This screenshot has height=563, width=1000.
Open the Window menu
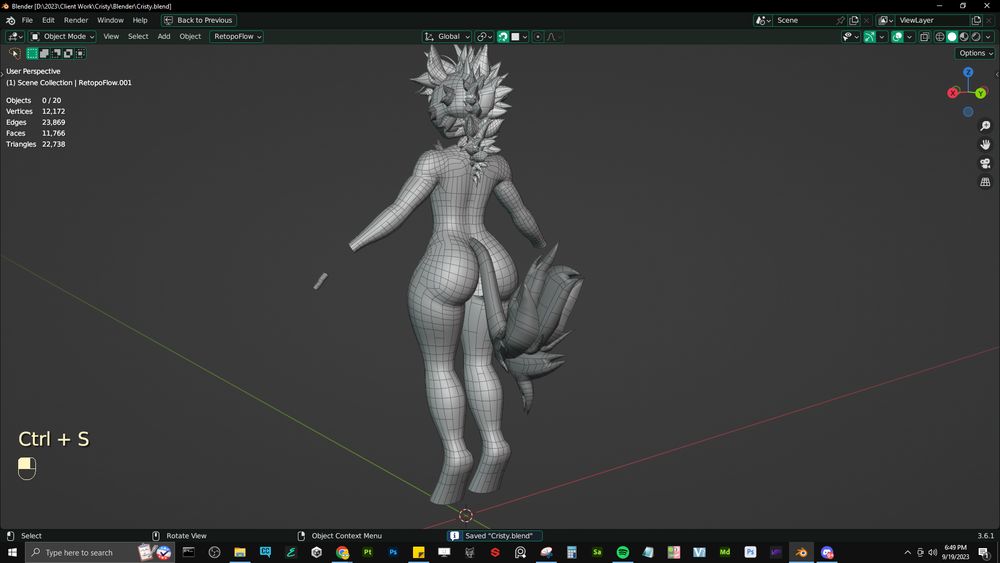(110, 20)
